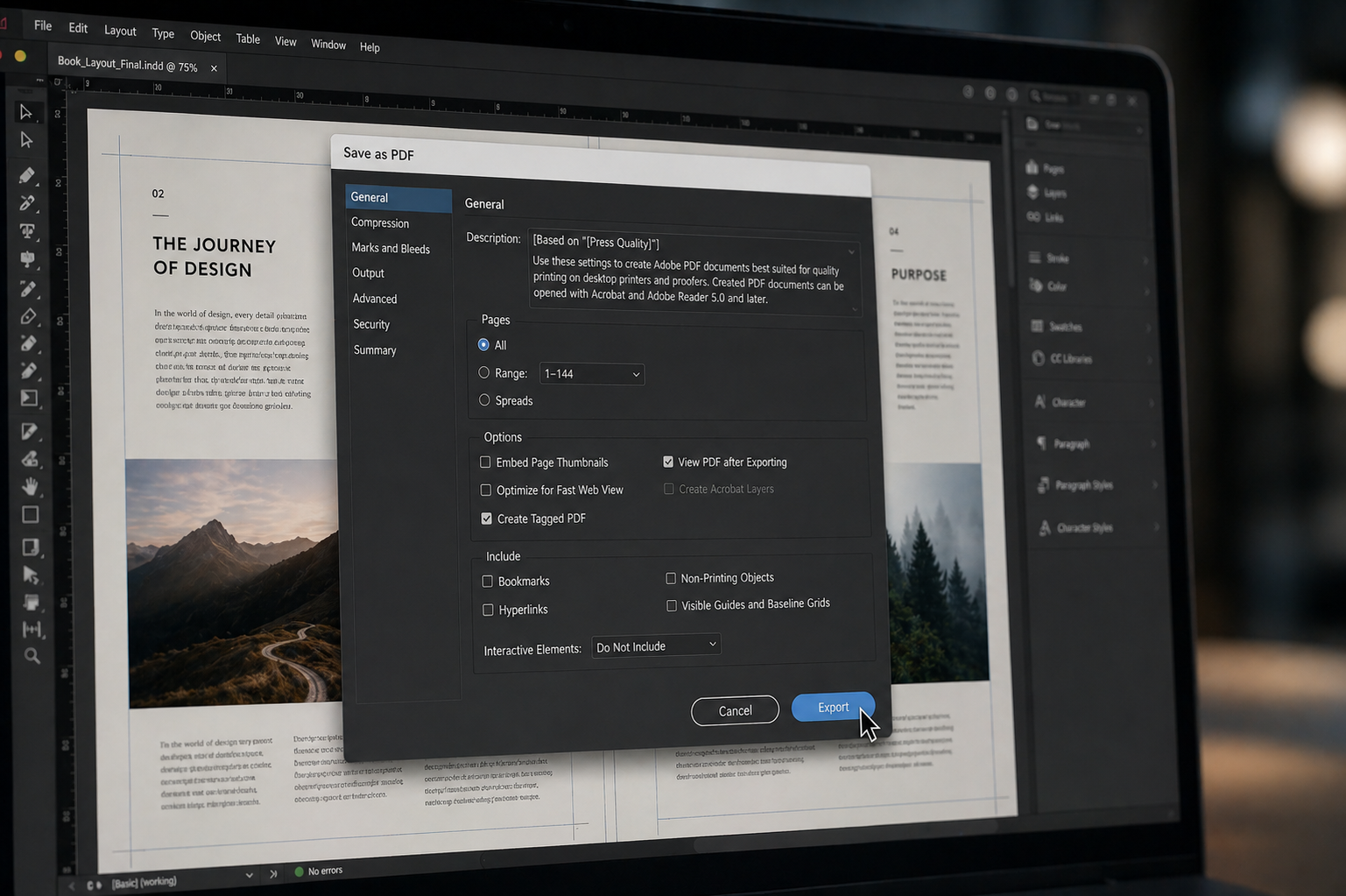Expand the chevron beside Paragraph Styles
The width and height of the screenshot is (1346, 896).
1155,485
